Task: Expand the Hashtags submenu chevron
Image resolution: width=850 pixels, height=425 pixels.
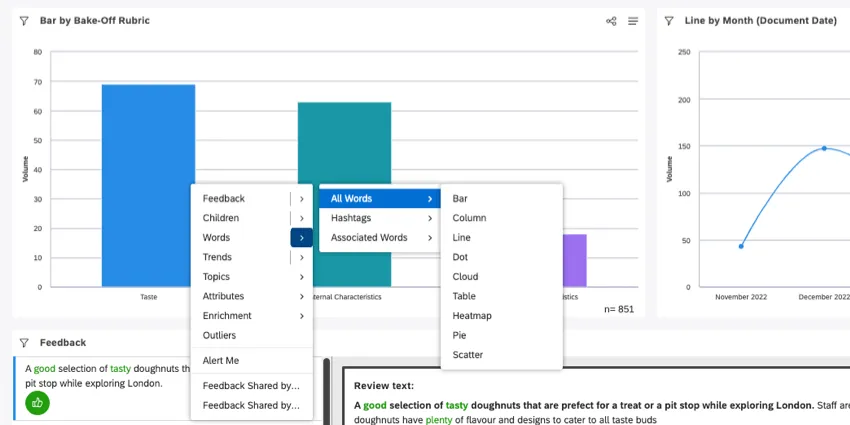Action: [430, 218]
